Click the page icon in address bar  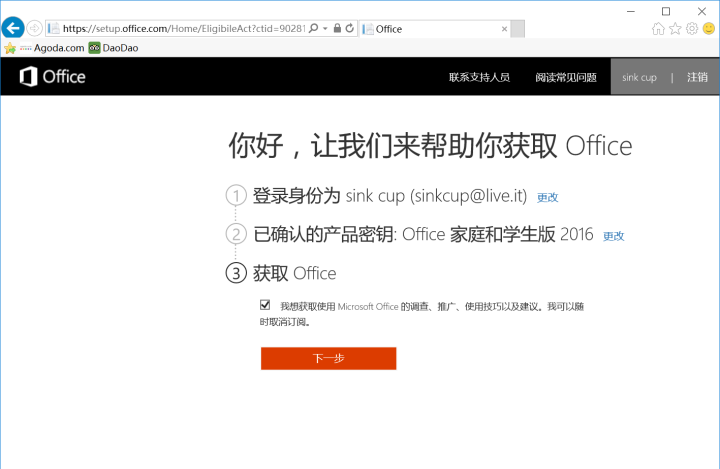click(x=54, y=28)
